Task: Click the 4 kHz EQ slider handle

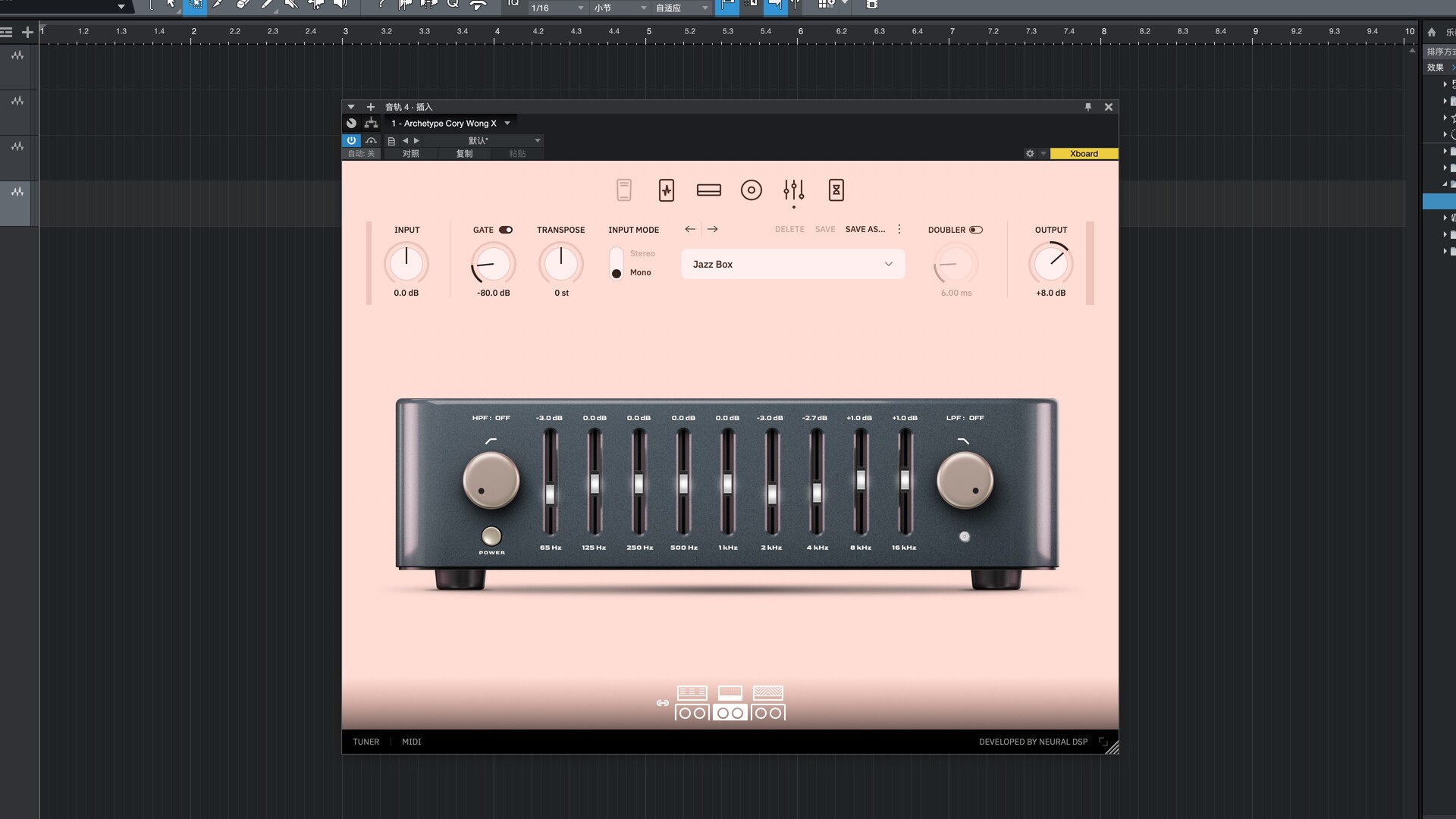Action: pos(817,493)
